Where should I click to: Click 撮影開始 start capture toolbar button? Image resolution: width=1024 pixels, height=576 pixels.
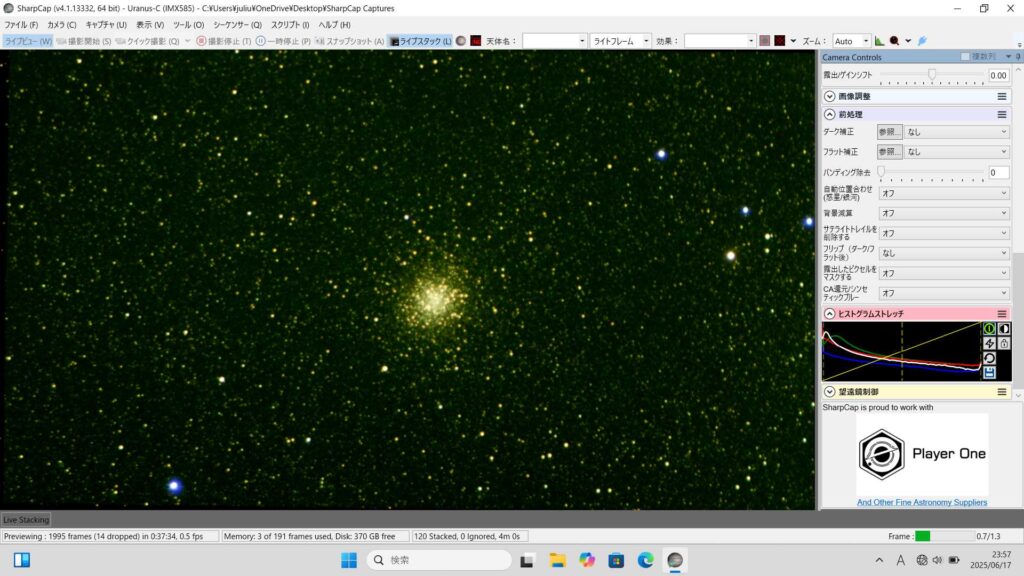pyautogui.click(x=84, y=41)
